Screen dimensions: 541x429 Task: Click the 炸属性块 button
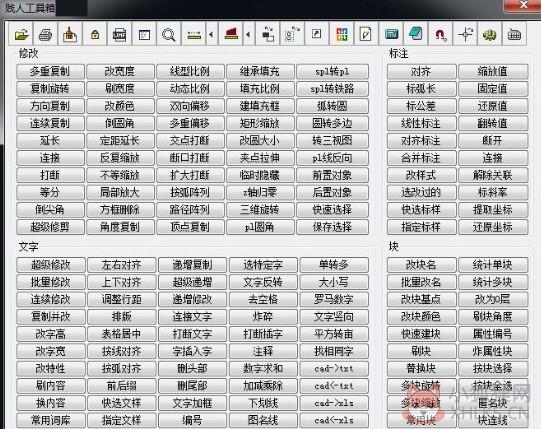(x=493, y=351)
